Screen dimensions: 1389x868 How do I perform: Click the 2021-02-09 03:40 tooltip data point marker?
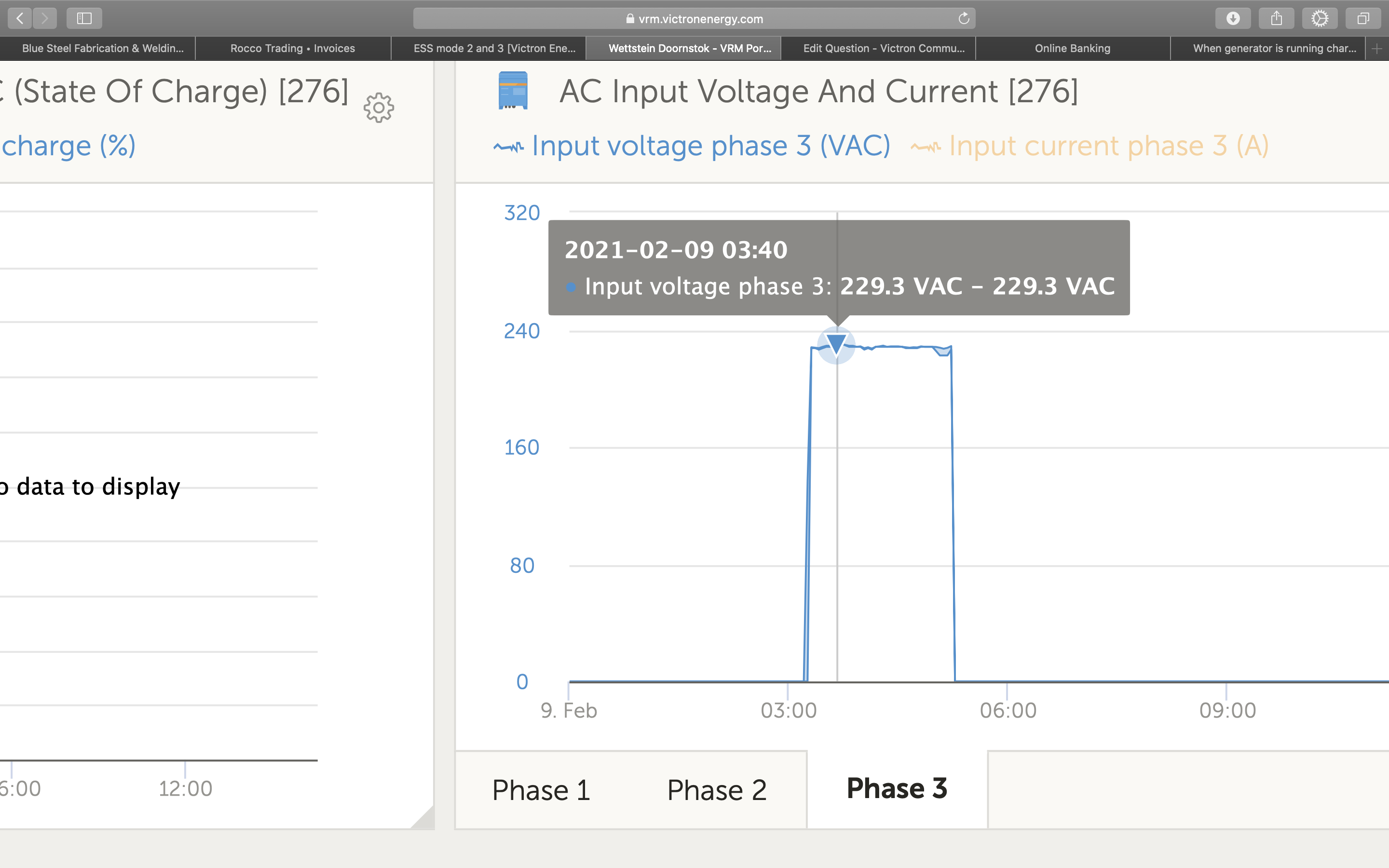pyautogui.click(x=834, y=344)
